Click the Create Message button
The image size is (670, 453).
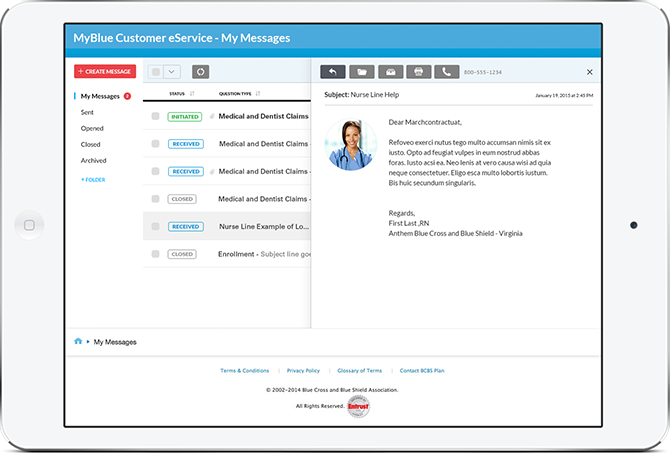pos(105,71)
